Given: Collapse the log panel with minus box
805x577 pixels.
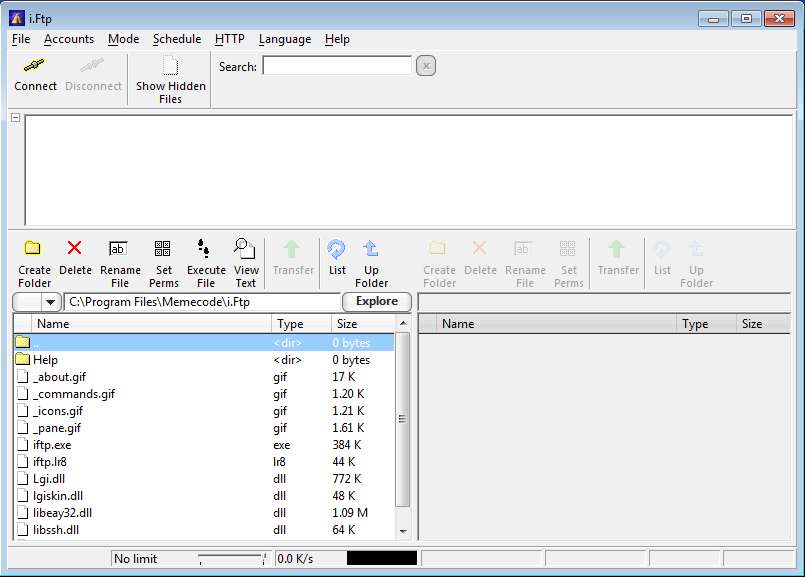Looking at the screenshot, I should pos(16,118).
